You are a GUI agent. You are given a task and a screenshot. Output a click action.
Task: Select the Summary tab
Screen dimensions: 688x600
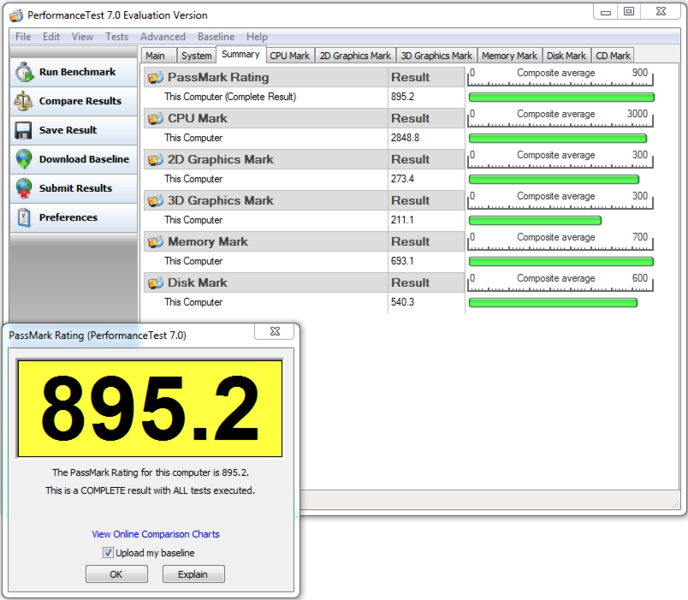pyautogui.click(x=241, y=54)
